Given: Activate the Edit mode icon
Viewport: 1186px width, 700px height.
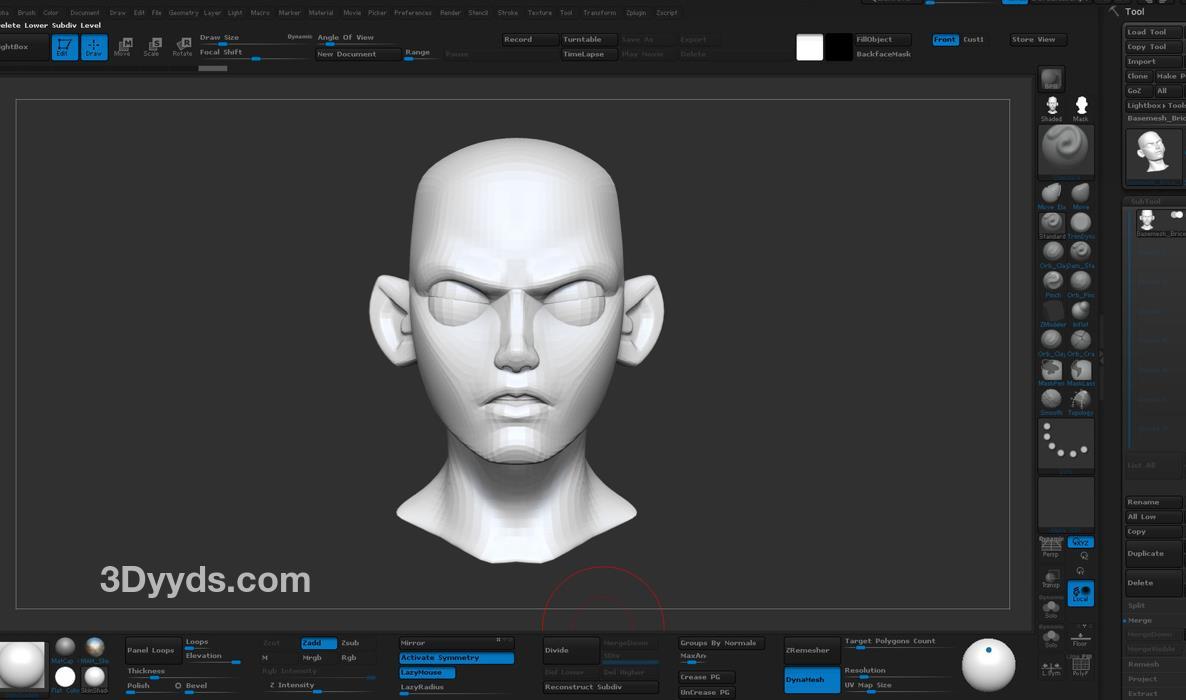Looking at the screenshot, I should point(65,47).
